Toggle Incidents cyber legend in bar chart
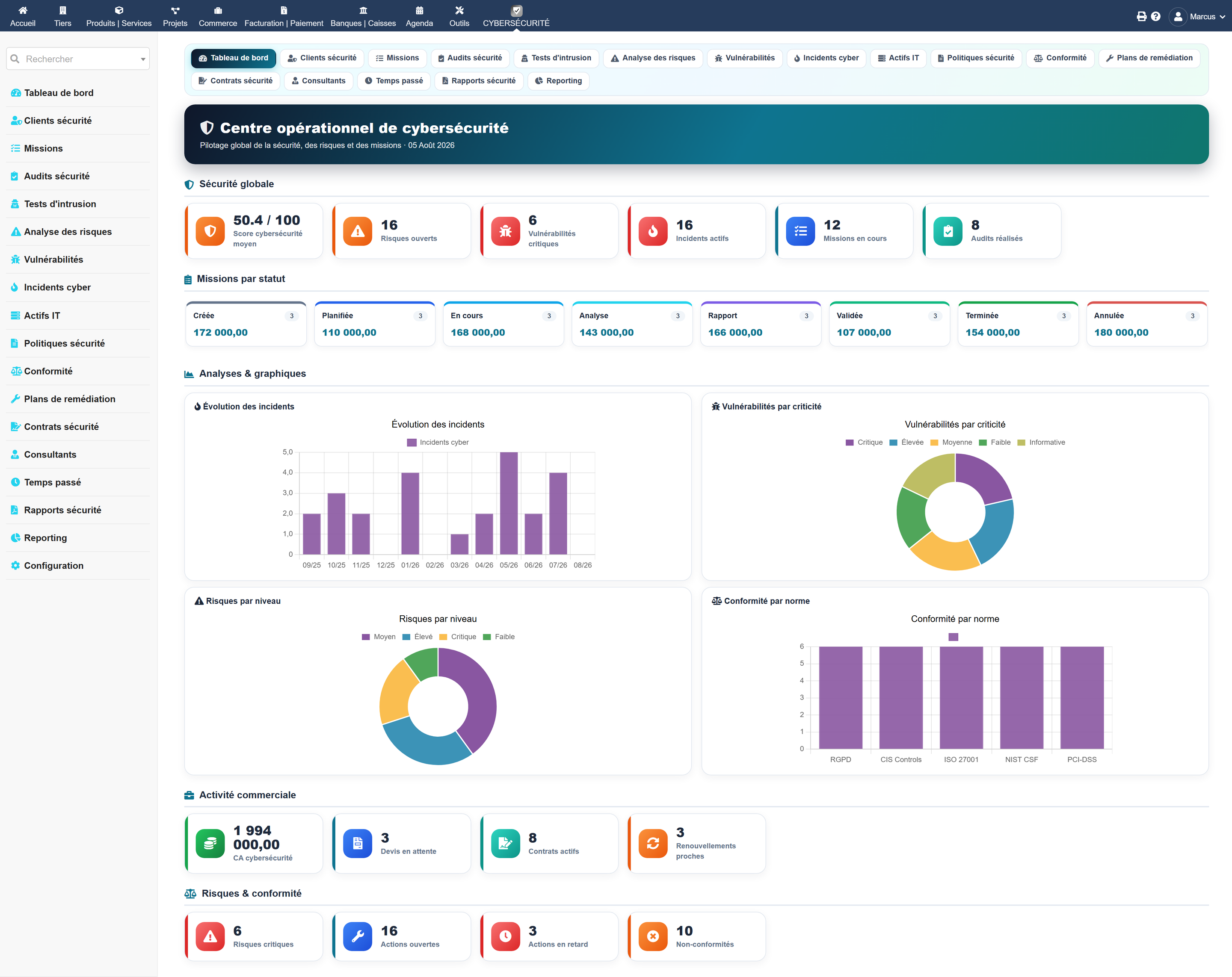This screenshot has height=977, width=1232. coord(438,443)
